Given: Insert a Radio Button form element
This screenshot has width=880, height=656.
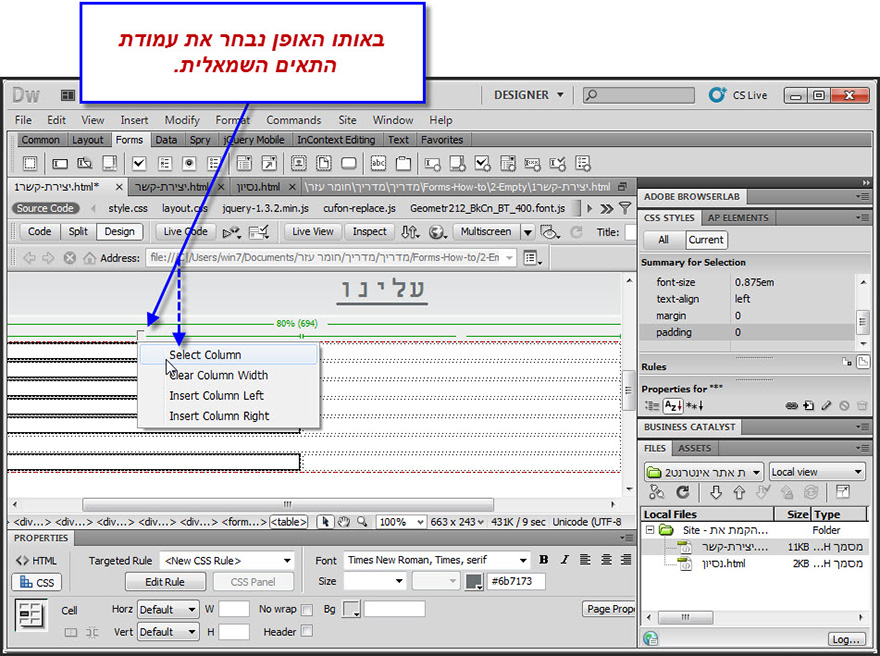Looking at the screenshot, I should 190,163.
